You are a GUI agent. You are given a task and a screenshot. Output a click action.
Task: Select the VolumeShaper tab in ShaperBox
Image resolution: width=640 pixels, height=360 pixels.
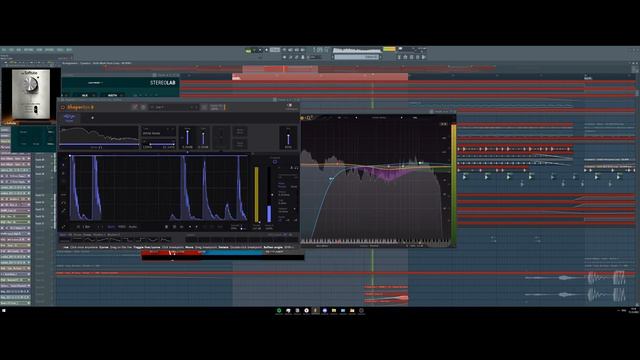coord(69,118)
